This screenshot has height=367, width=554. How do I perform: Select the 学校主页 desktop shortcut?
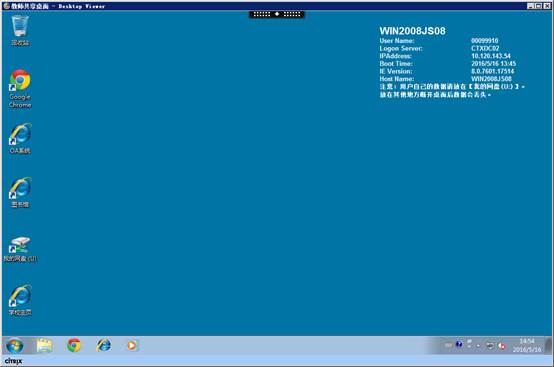tap(20, 300)
